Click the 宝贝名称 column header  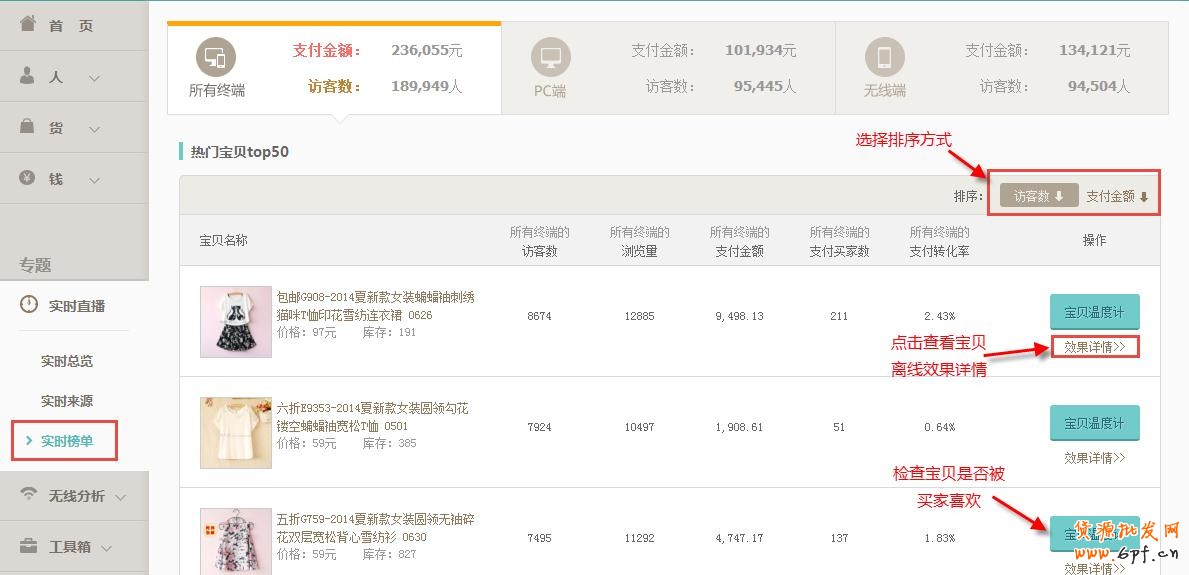pyautogui.click(x=223, y=240)
